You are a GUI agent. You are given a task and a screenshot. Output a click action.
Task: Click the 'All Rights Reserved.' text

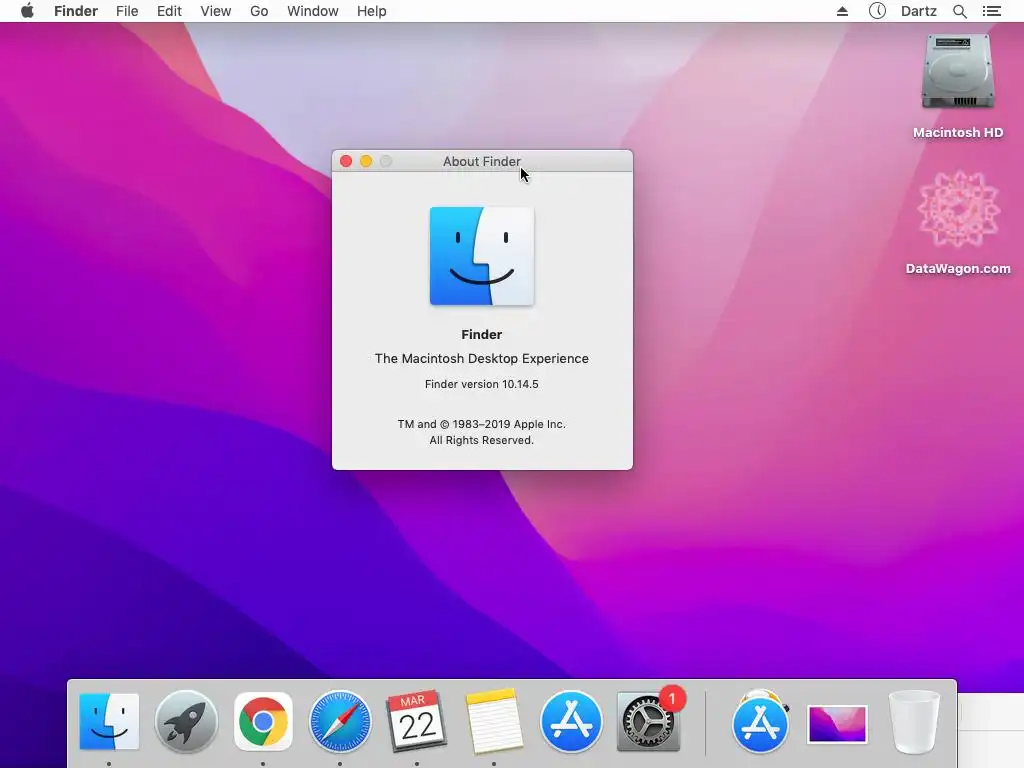[x=482, y=440]
